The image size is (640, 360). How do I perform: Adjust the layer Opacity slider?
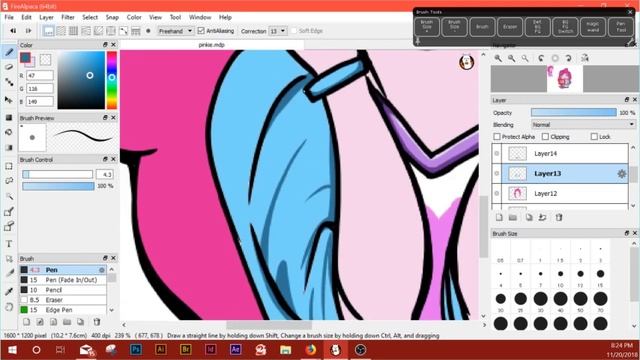coord(573,112)
